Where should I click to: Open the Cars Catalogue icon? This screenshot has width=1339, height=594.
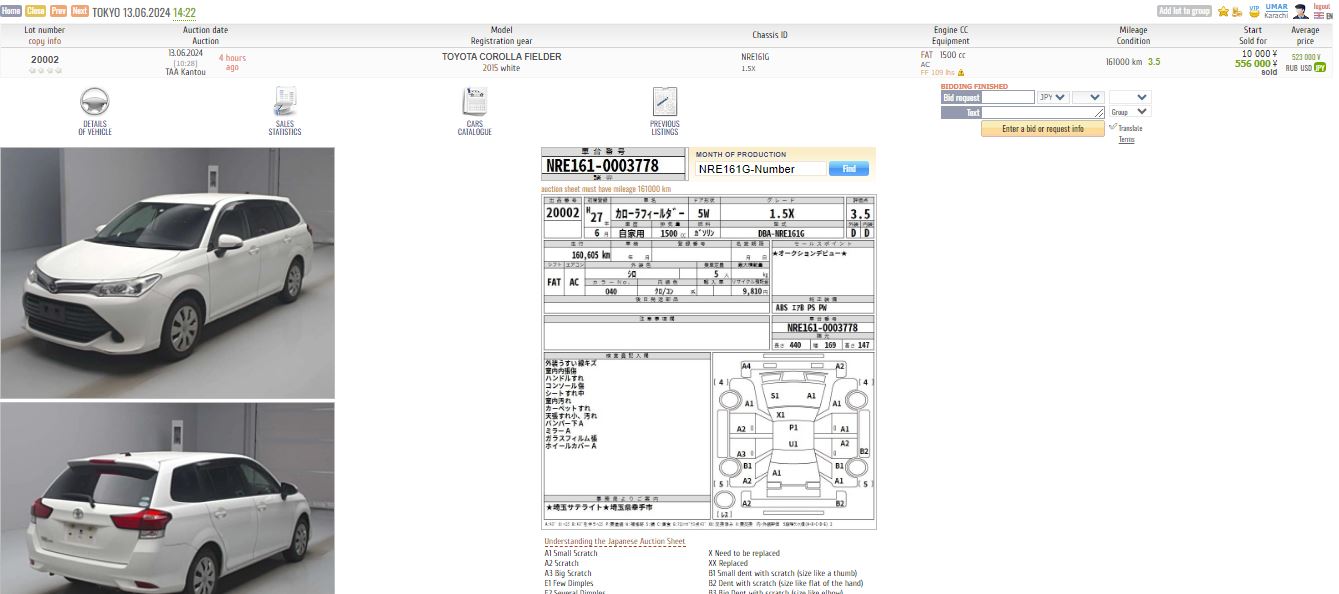(475, 102)
